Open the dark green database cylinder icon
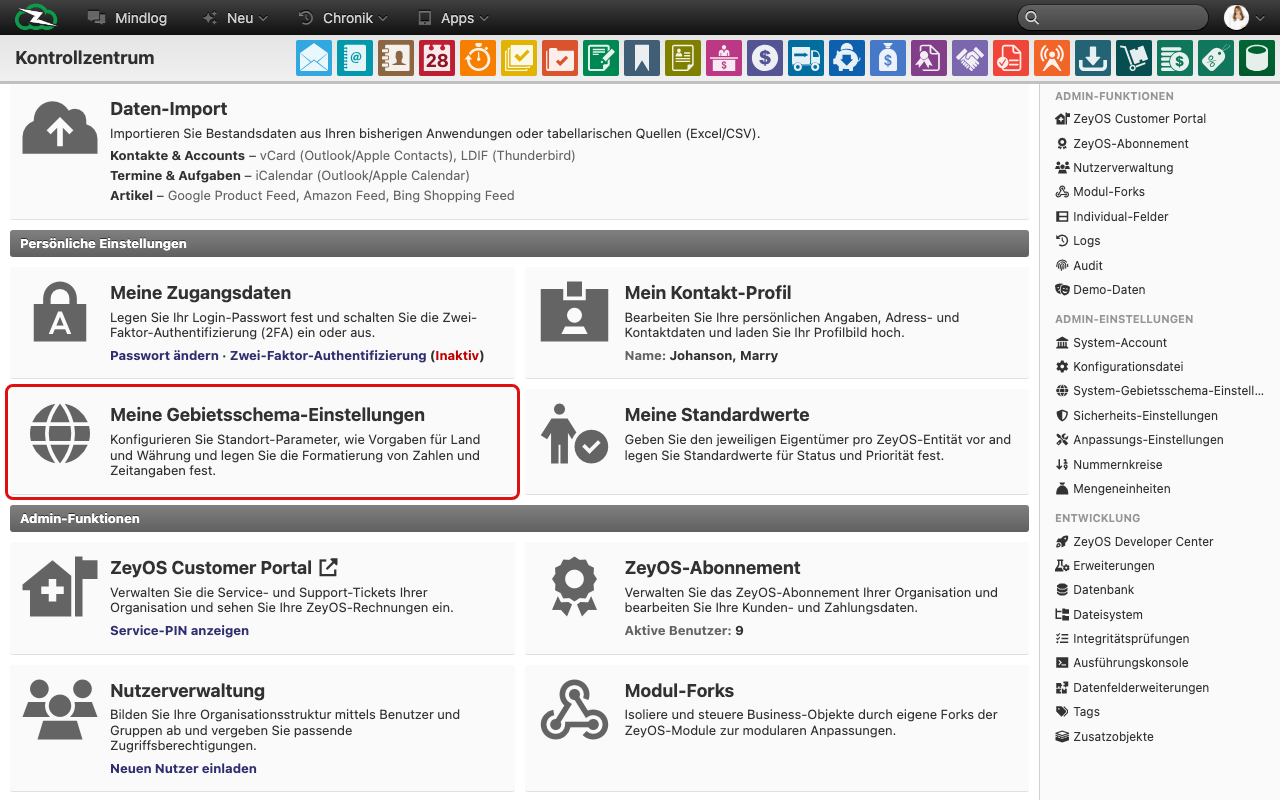Screen dimensions: 1280x800 (x=1257, y=58)
